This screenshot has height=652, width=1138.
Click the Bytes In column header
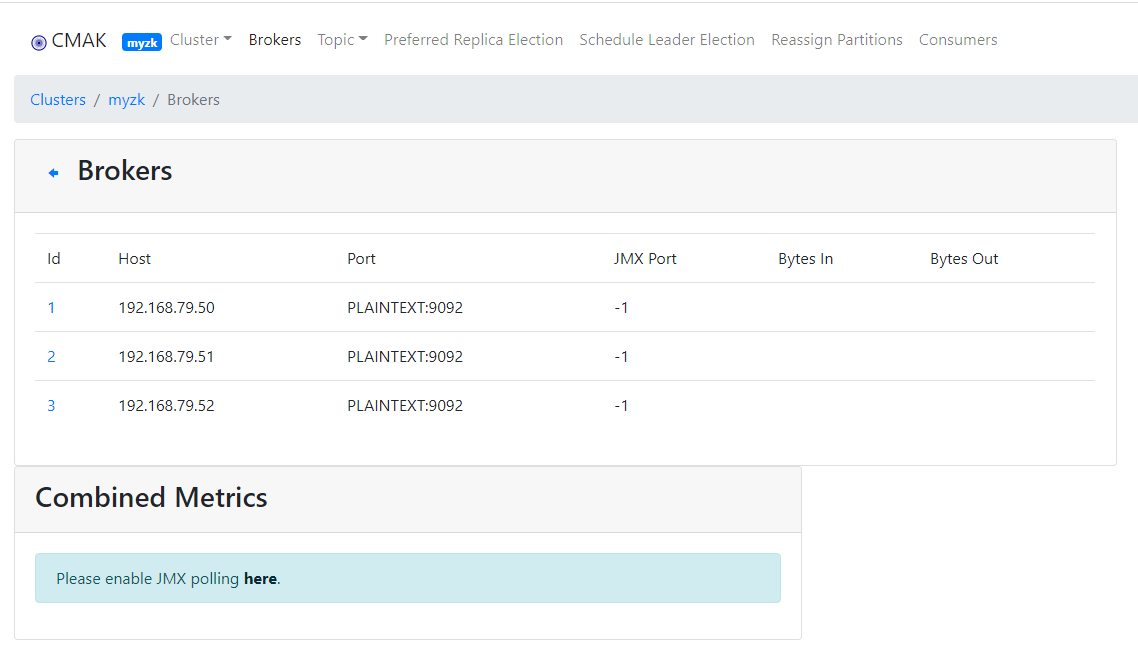(805, 258)
